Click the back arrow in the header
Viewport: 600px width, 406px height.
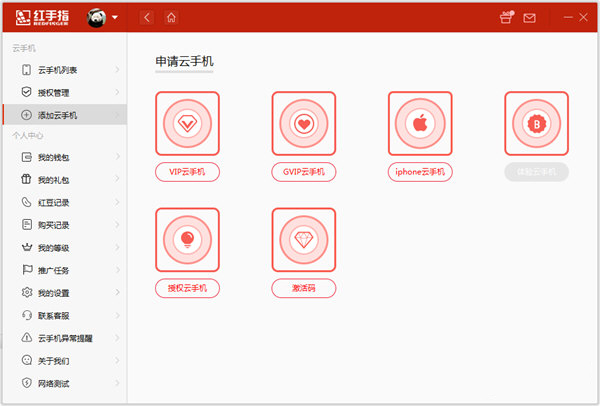pos(147,18)
